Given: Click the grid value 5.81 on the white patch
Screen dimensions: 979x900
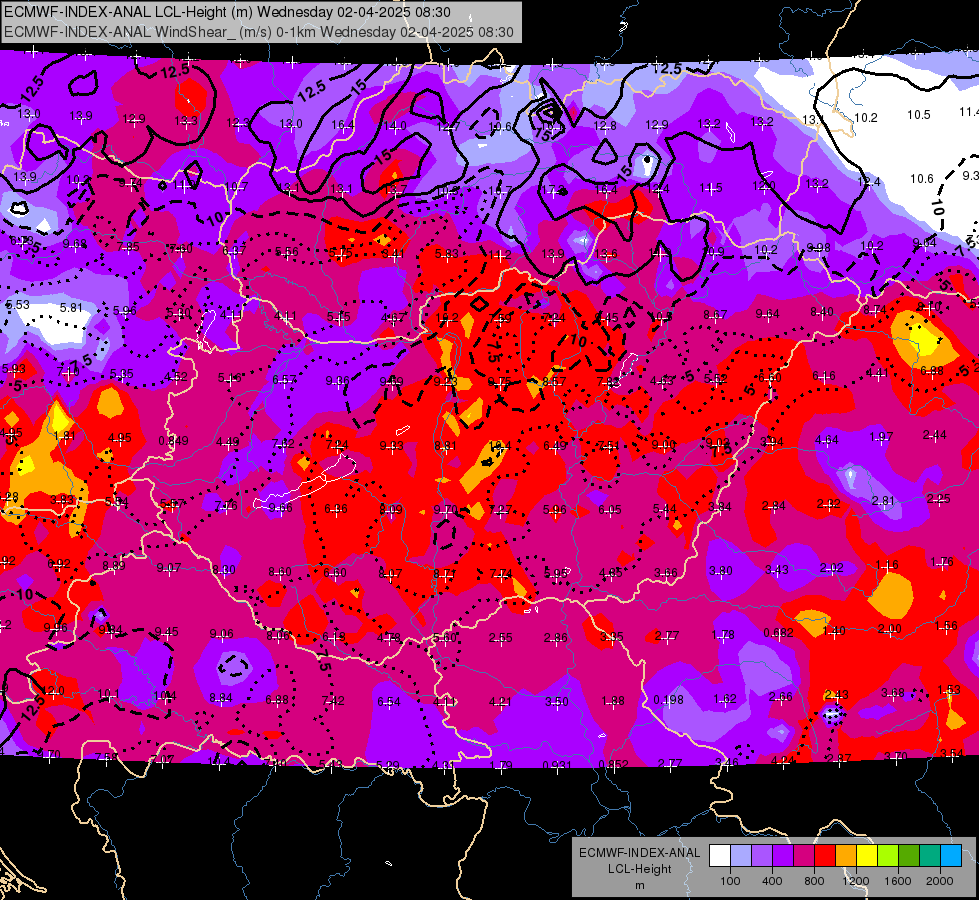Looking at the screenshot, I should pos(71,308).
